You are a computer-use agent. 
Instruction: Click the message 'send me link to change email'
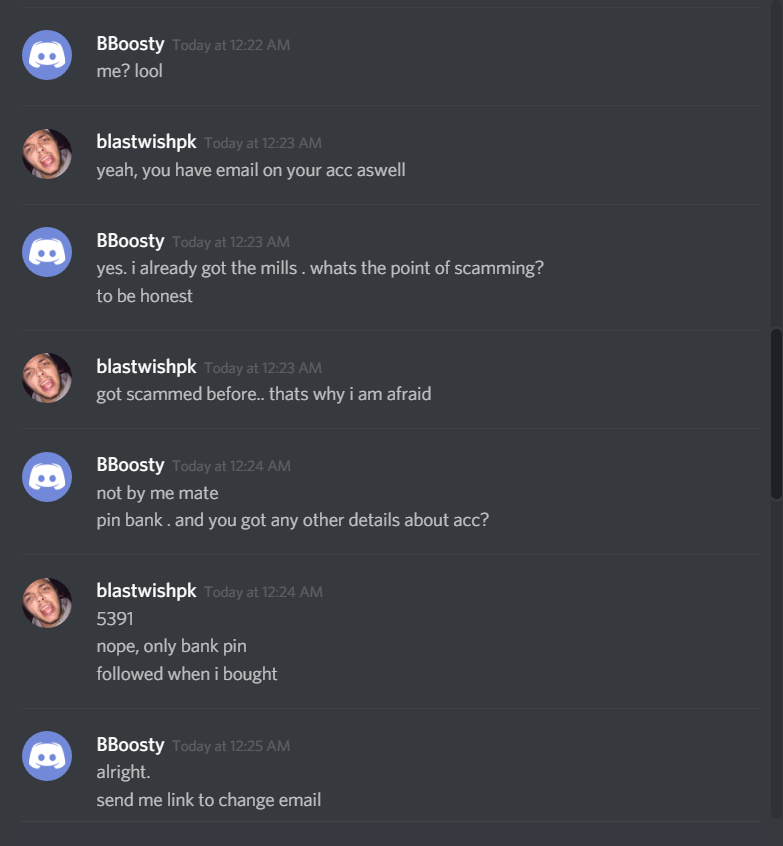209,800
